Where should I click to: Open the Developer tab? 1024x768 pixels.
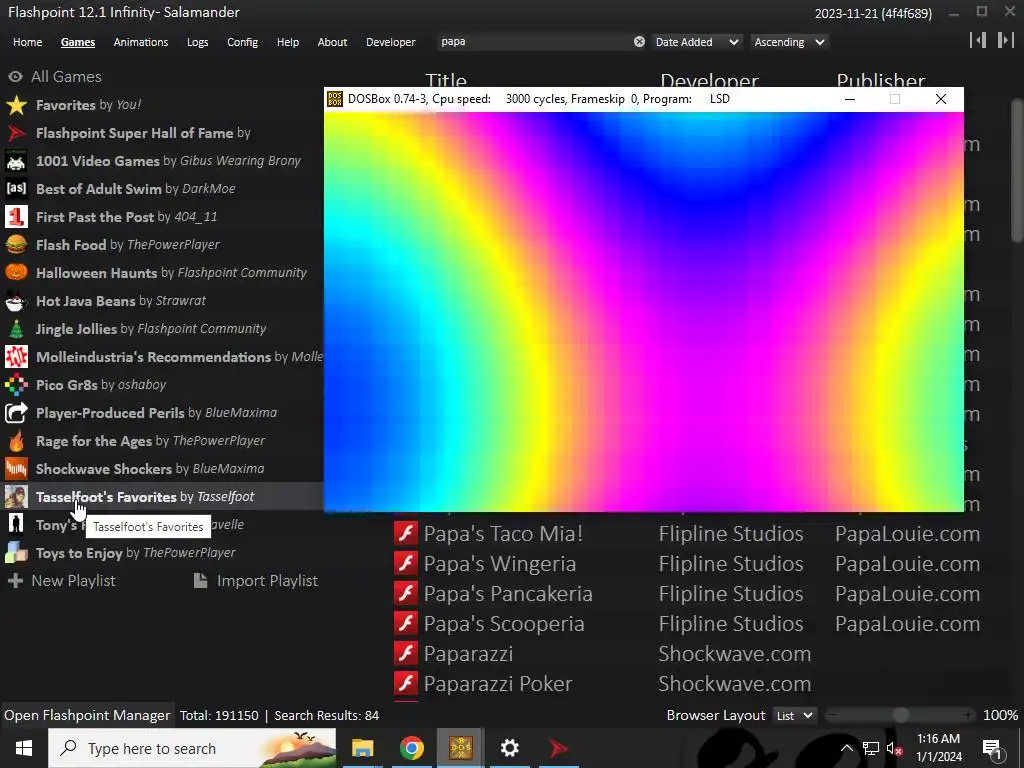(391, 42)
